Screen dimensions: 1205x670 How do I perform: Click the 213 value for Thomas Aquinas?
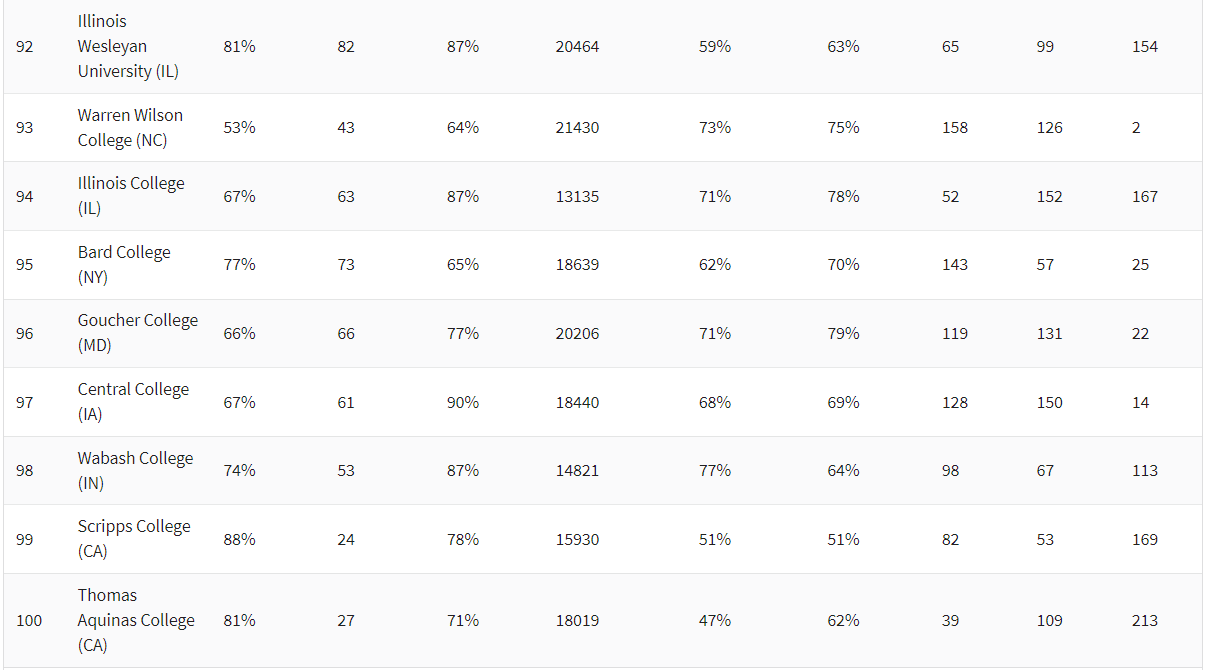pos(1144,620)
